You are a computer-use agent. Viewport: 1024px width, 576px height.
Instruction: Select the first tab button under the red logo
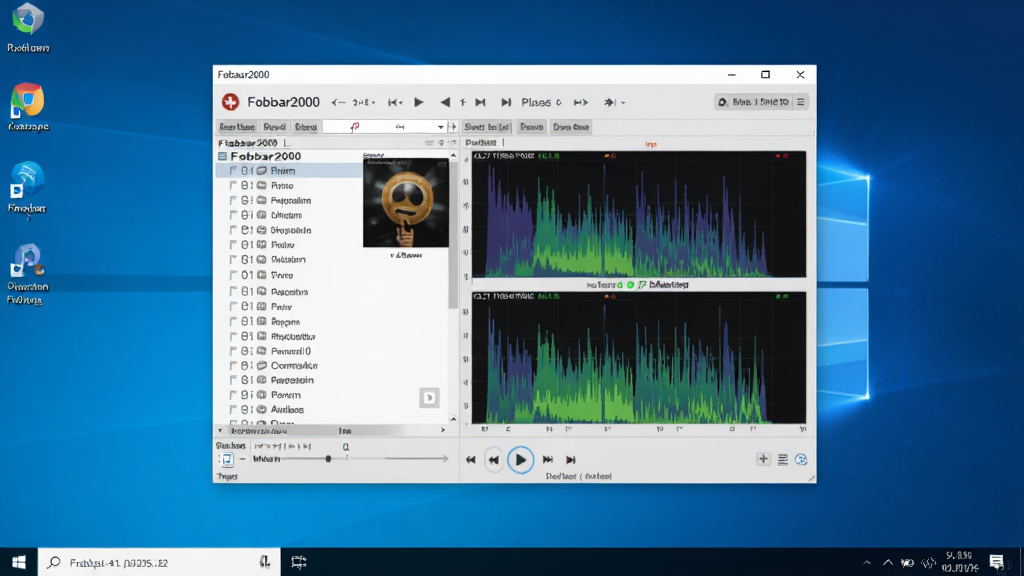coord(236,127)
